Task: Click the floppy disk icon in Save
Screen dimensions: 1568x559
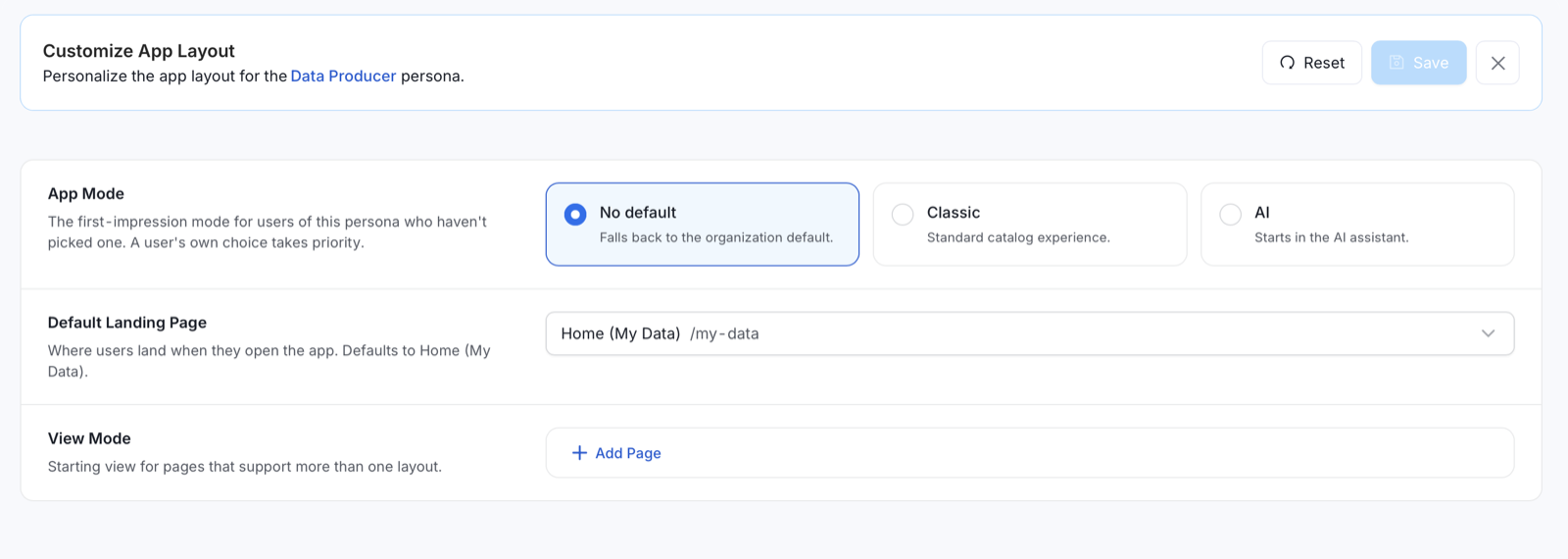Action: [1396, 63]
